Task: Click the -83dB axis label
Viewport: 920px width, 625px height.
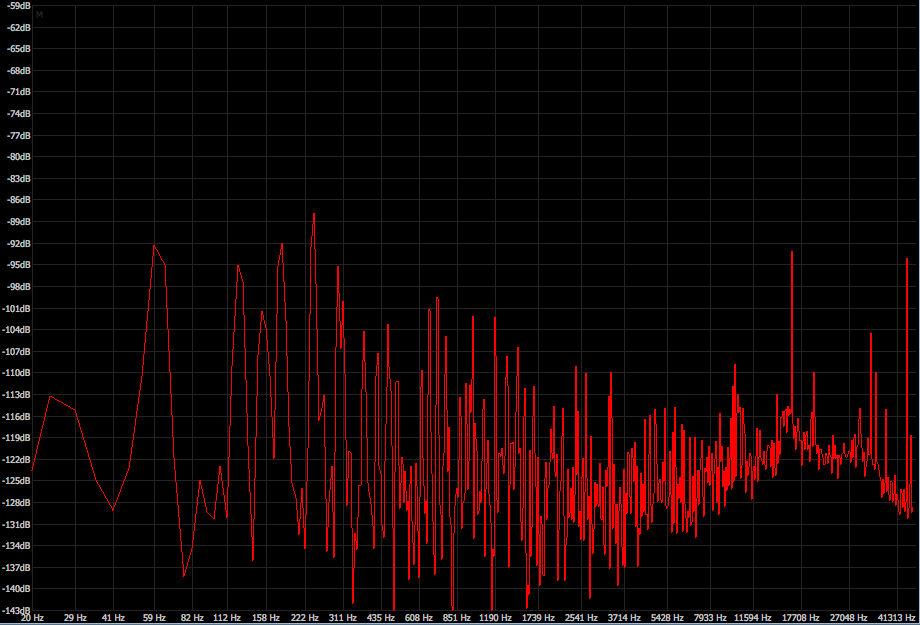Action: pyautogui.click(x=18, y=178)
